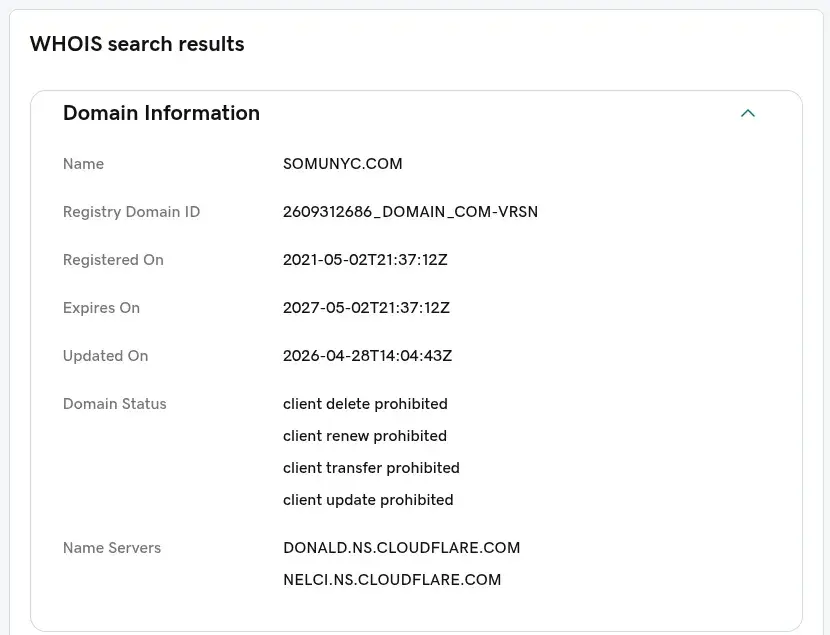The height and width of the screenshot is (635, 830).
Task: Click the 'client delete prohibited' status
Action: pos(365,404)
